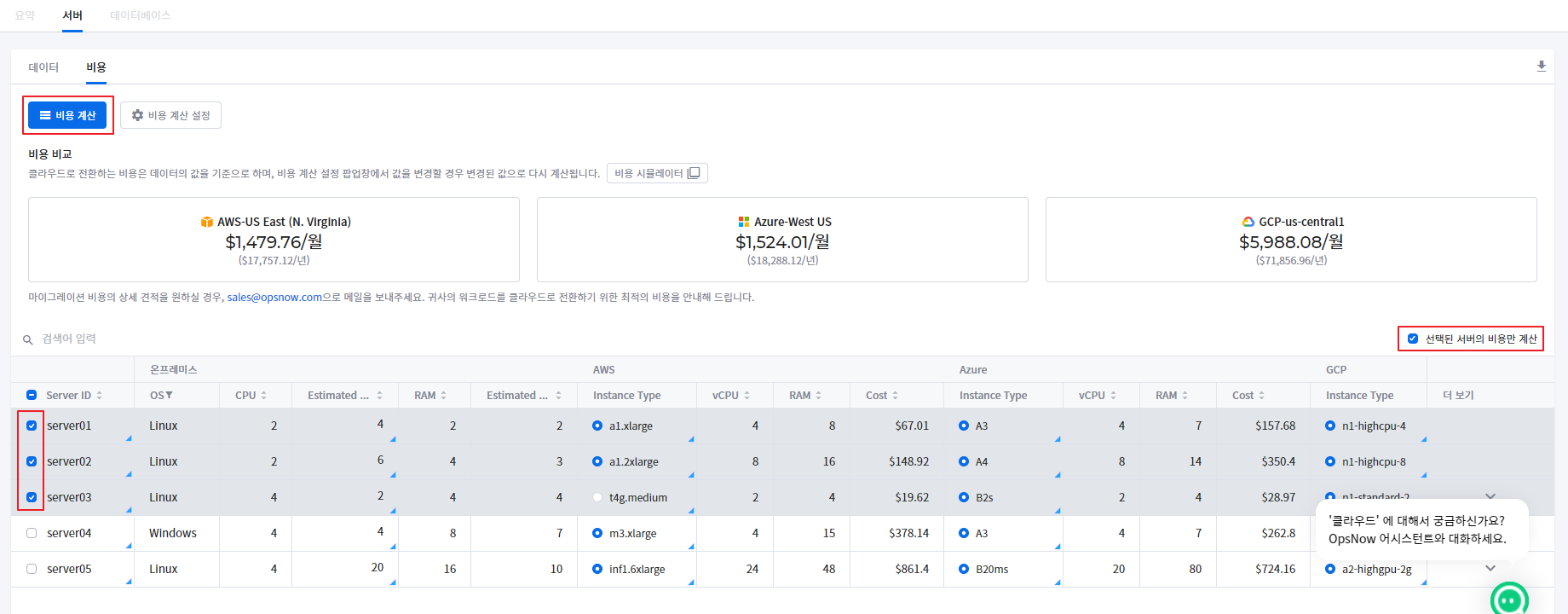Viewport: 1568px width, 614px height.
Task: Open the chatbot assistant icon
Action: 1508,600
